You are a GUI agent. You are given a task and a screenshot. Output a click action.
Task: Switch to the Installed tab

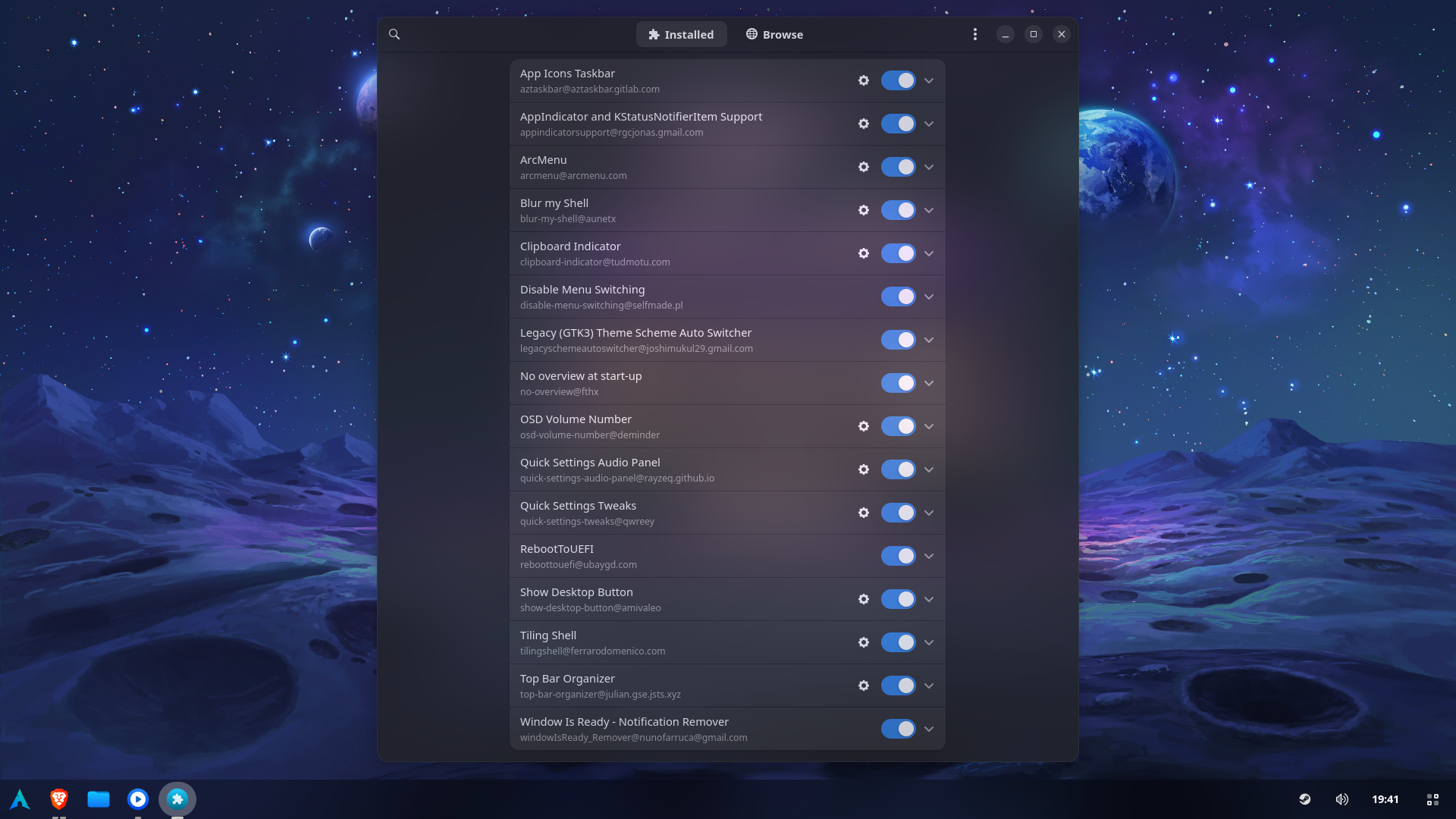click(681, 34)
